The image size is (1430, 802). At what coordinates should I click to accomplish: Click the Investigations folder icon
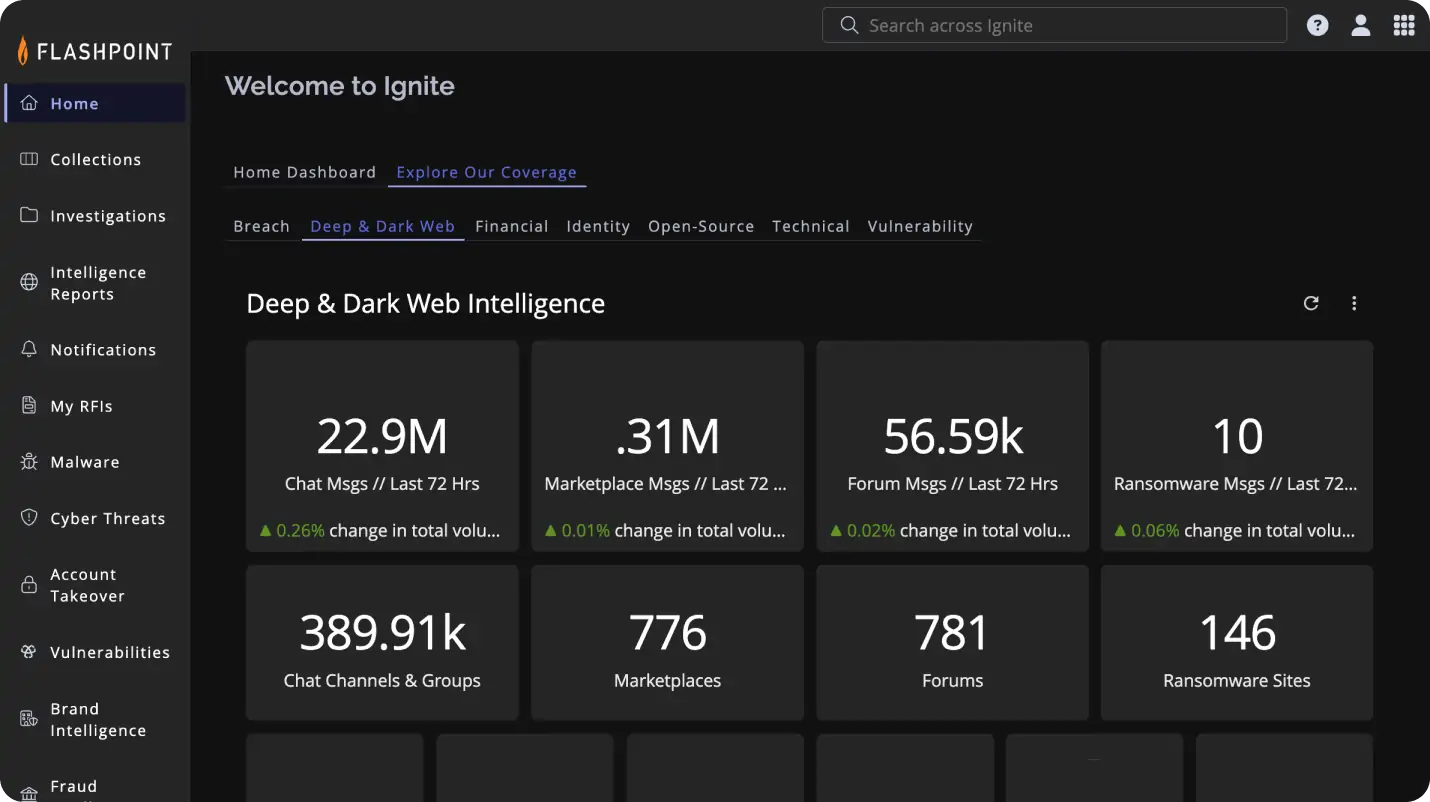pos(29,216)
